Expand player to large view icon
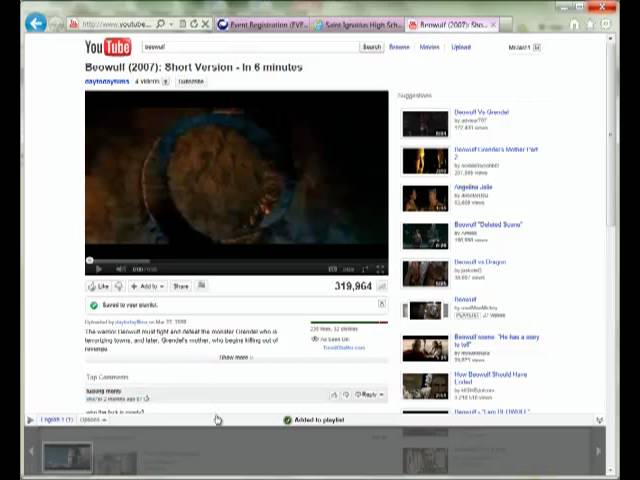 pos(365,269)
